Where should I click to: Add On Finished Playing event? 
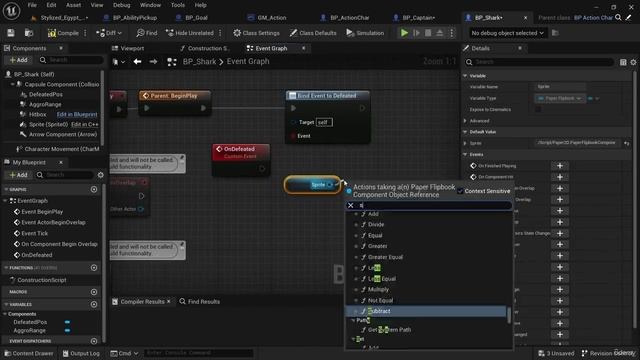(x=560, y=166)
